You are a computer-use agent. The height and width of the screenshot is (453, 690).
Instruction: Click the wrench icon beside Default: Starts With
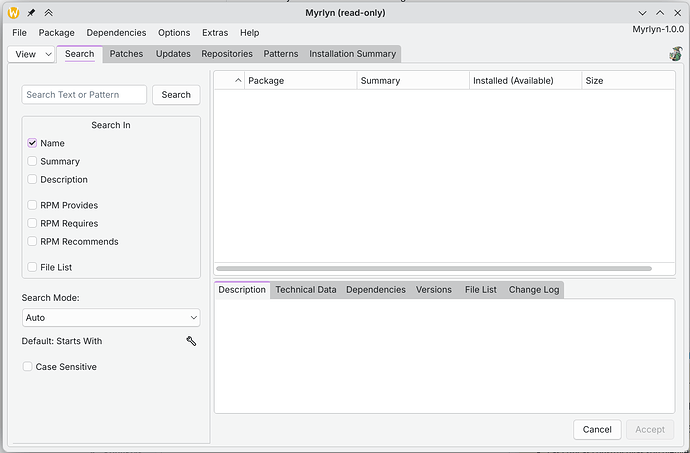(x=191, y=341)
